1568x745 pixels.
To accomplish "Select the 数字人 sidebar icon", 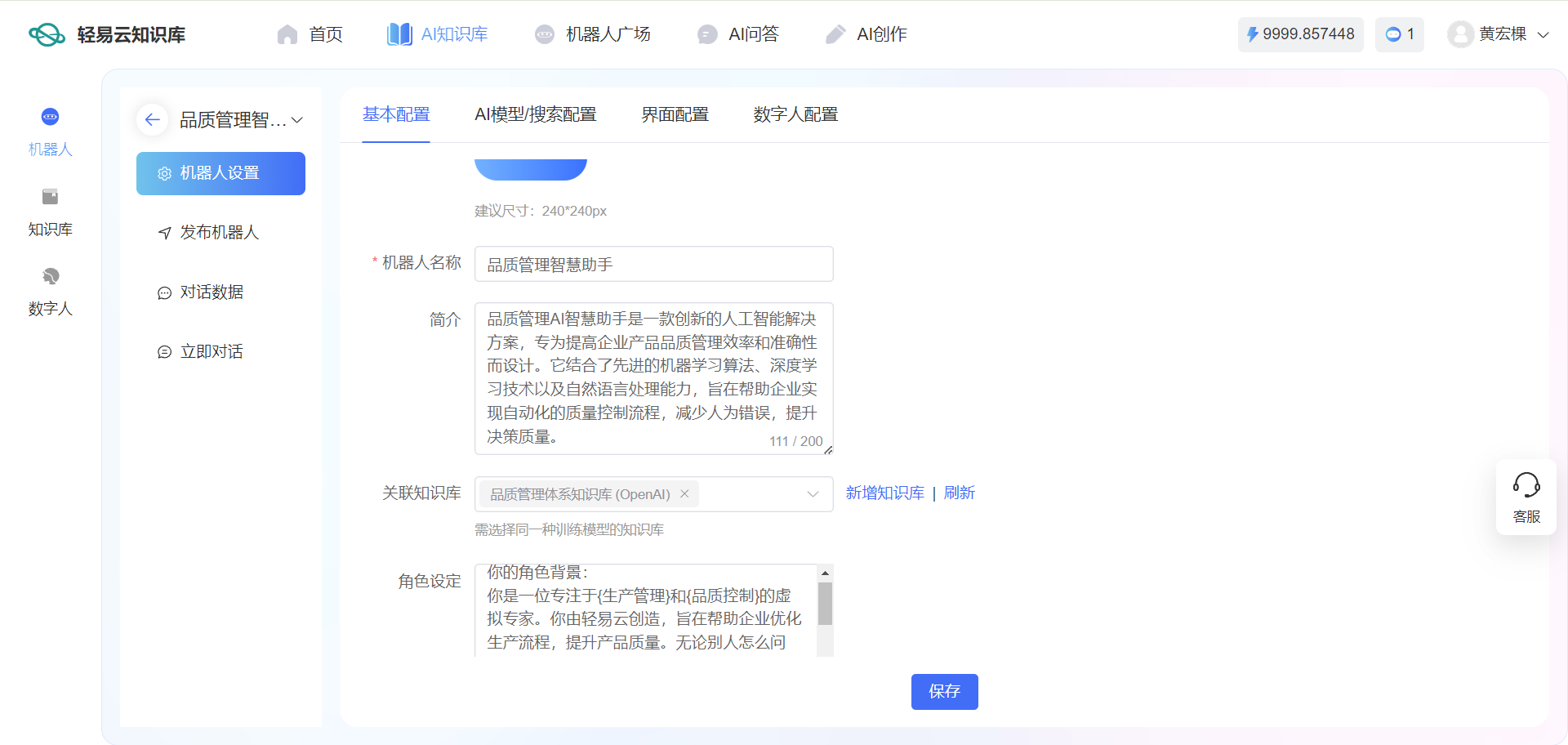I will [50, 276].
